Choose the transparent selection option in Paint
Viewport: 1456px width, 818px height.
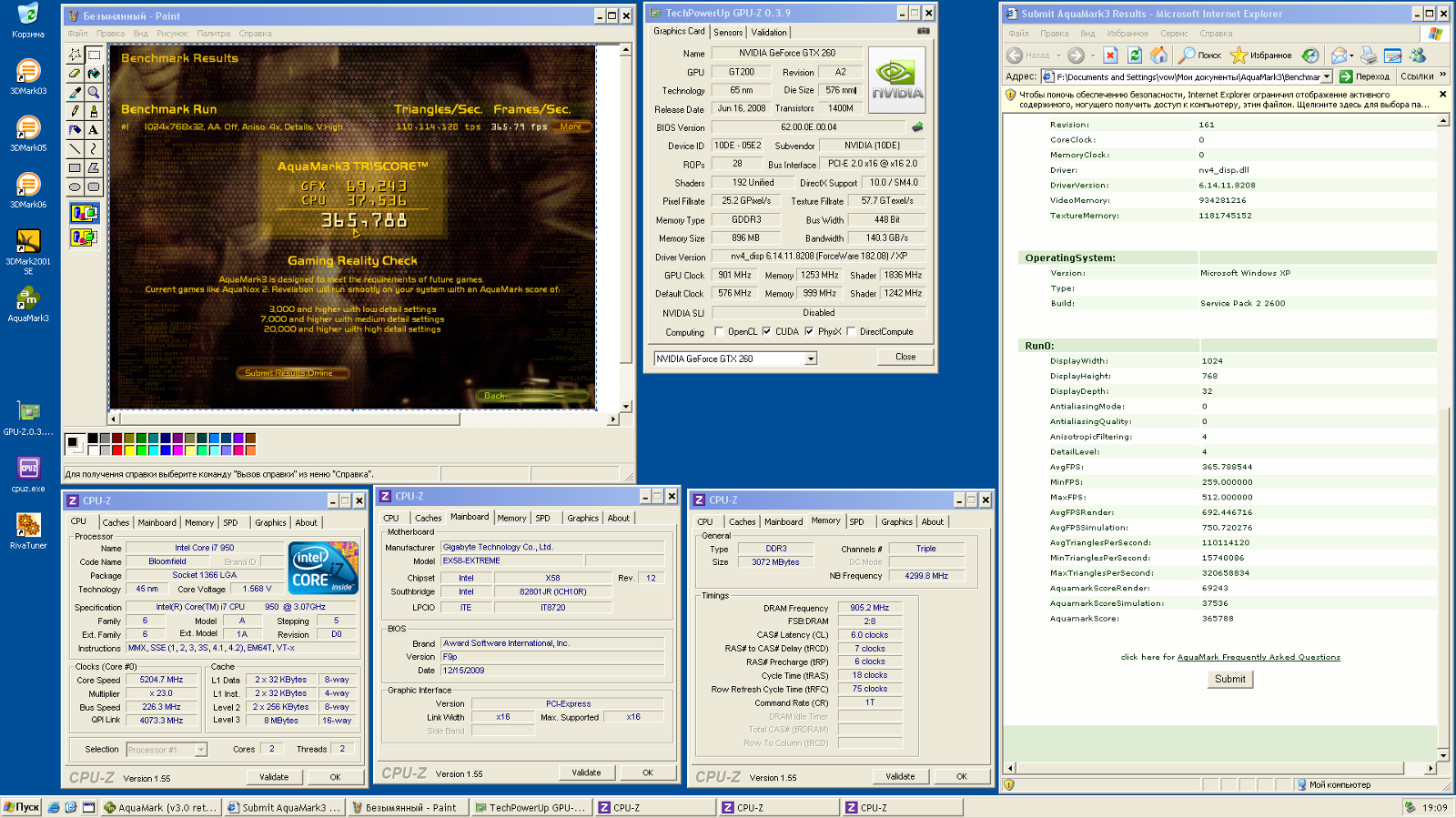pos(85,237)
